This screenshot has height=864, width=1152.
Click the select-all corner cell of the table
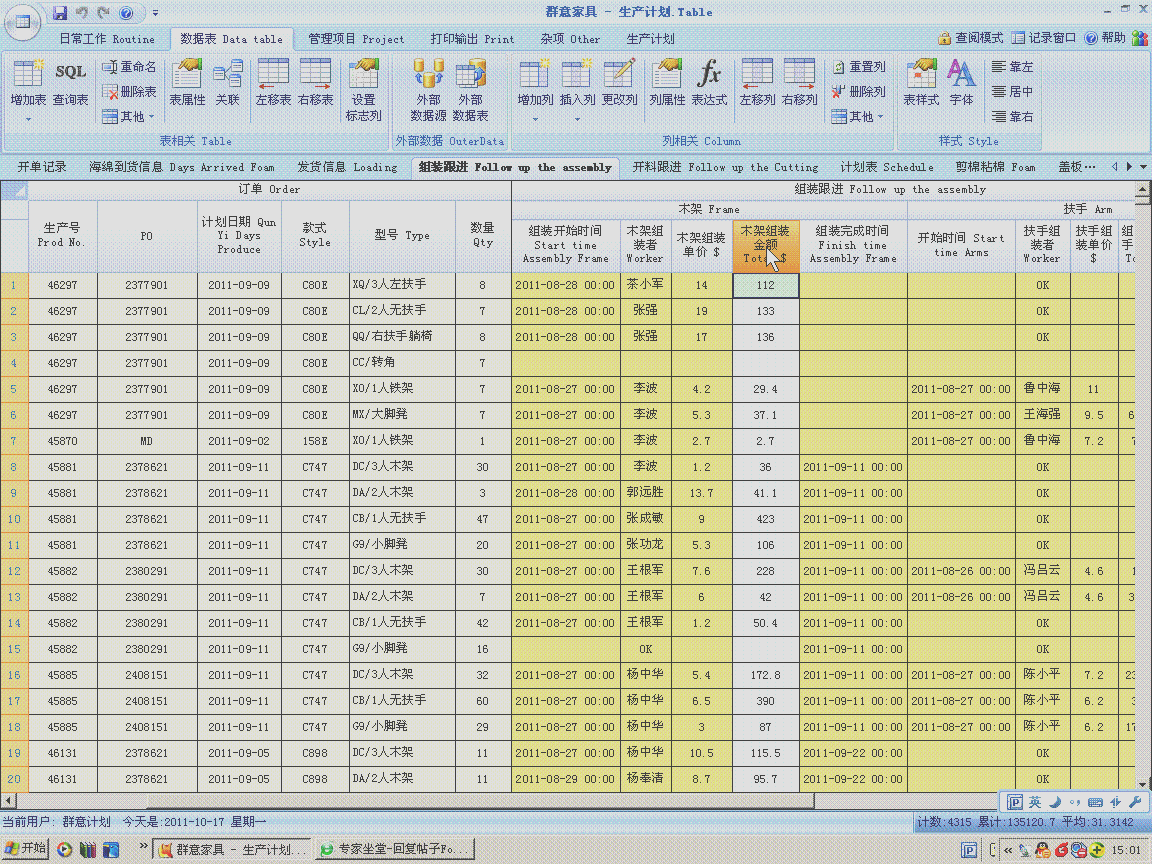pos(14,190)
